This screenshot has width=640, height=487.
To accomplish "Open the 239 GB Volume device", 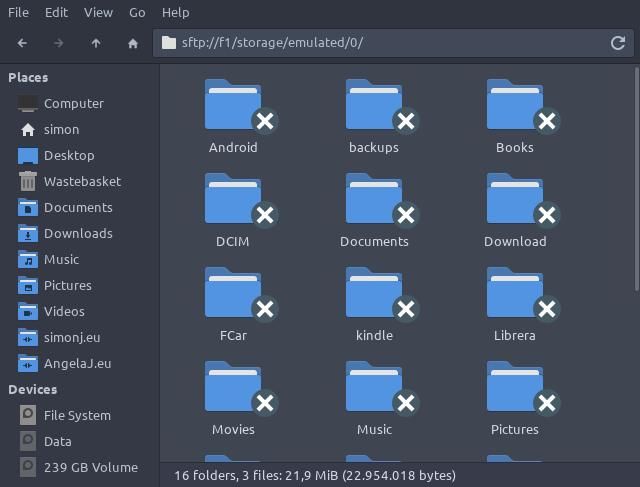I will [80, 467].
